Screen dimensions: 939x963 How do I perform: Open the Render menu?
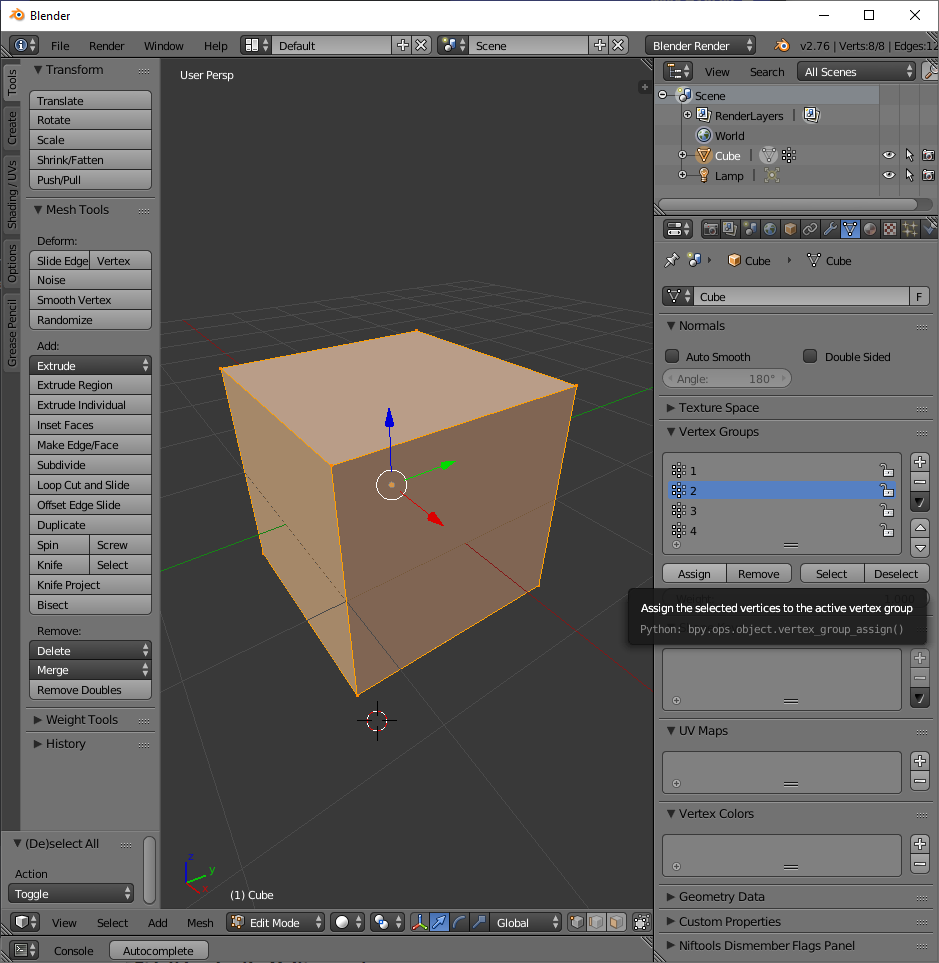[106, 45]
